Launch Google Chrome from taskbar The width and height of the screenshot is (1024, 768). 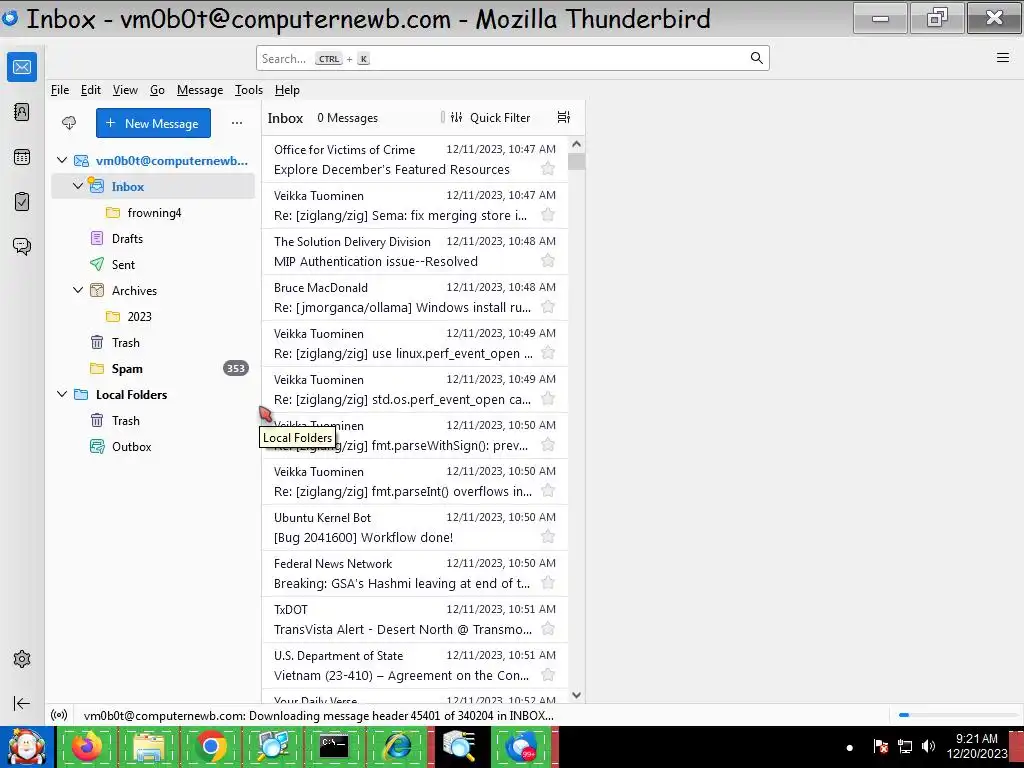(x=210, y=746)
